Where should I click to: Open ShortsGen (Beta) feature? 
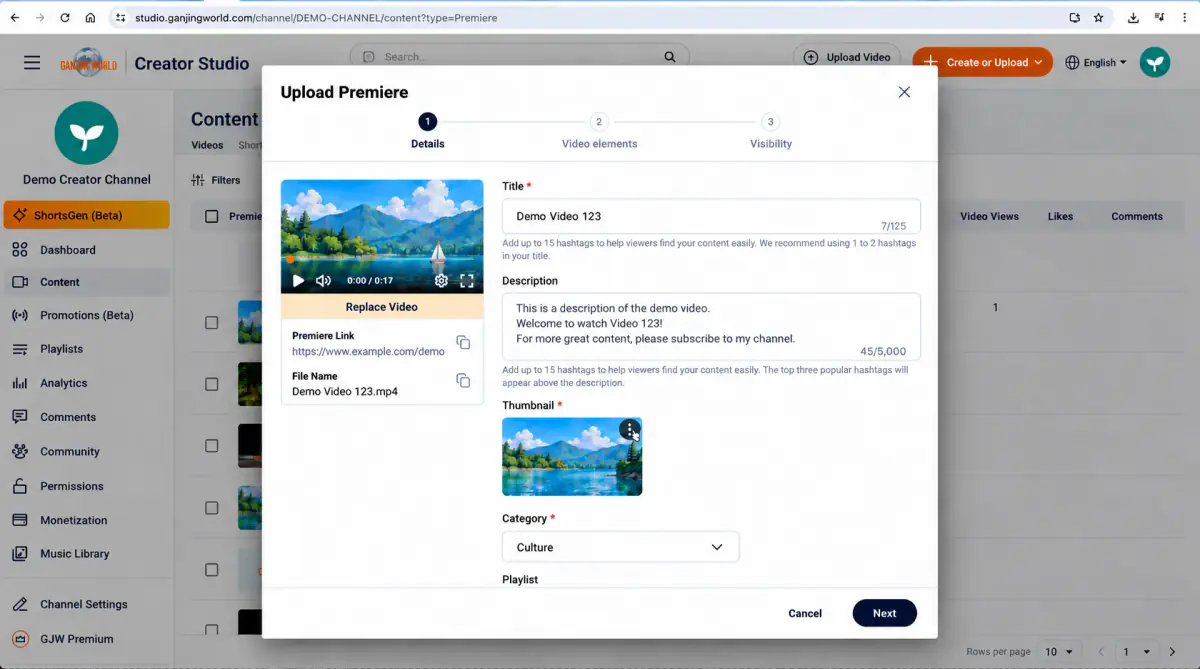[86, 215]
